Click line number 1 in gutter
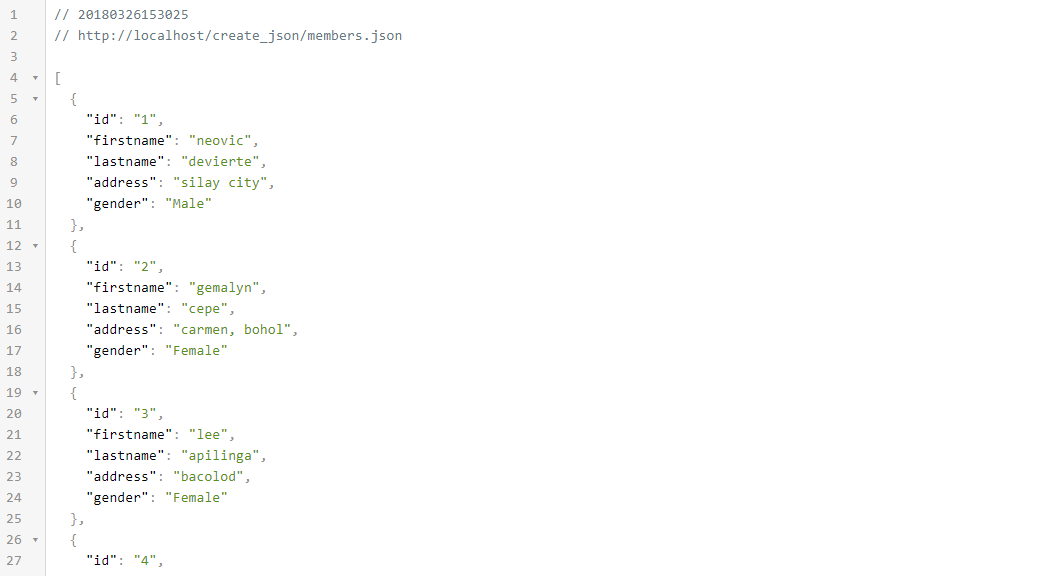 click(14, 15)
